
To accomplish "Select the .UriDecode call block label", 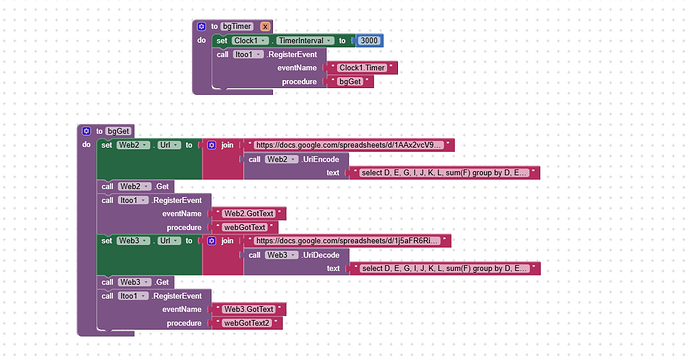I will pyautogui.click(x=320, y=255).
